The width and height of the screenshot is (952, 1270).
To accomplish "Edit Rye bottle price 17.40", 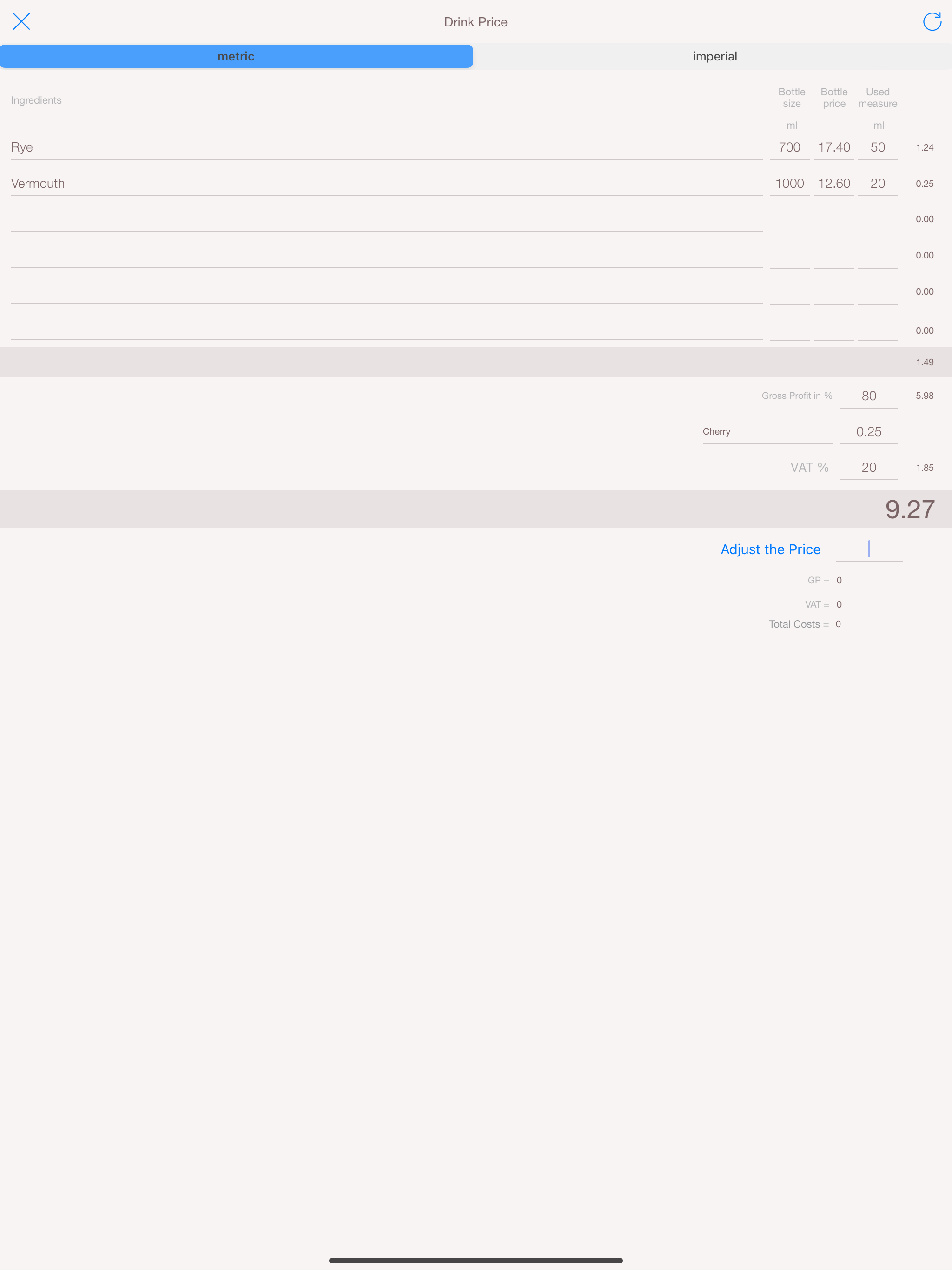I will pyautogui.click(x=834, y=147).
